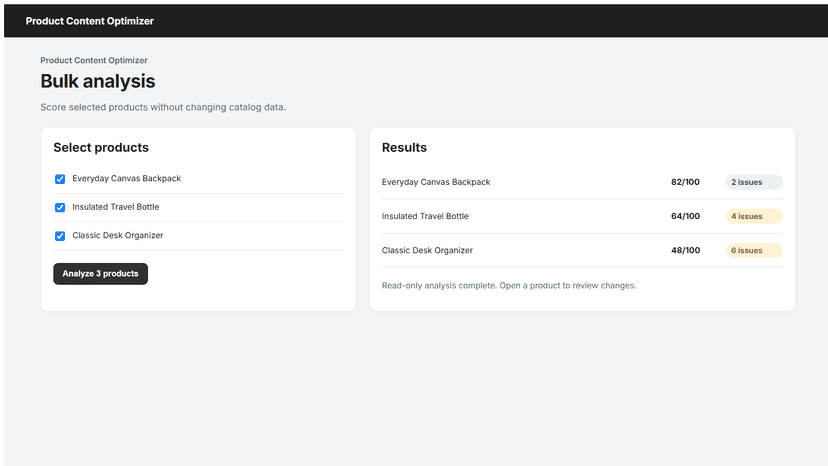Select the Everyday Canvas Backpack label in Select products

(127, 179)
